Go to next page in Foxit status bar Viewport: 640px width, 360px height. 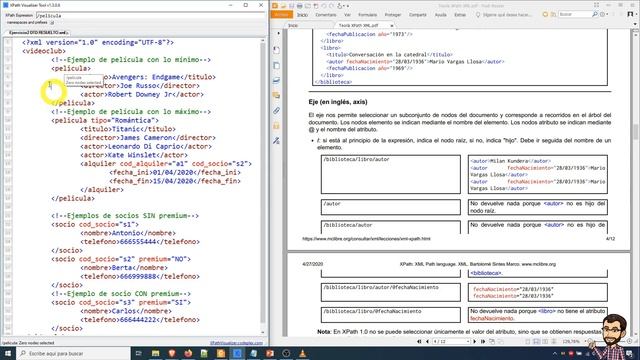point(475,341)
